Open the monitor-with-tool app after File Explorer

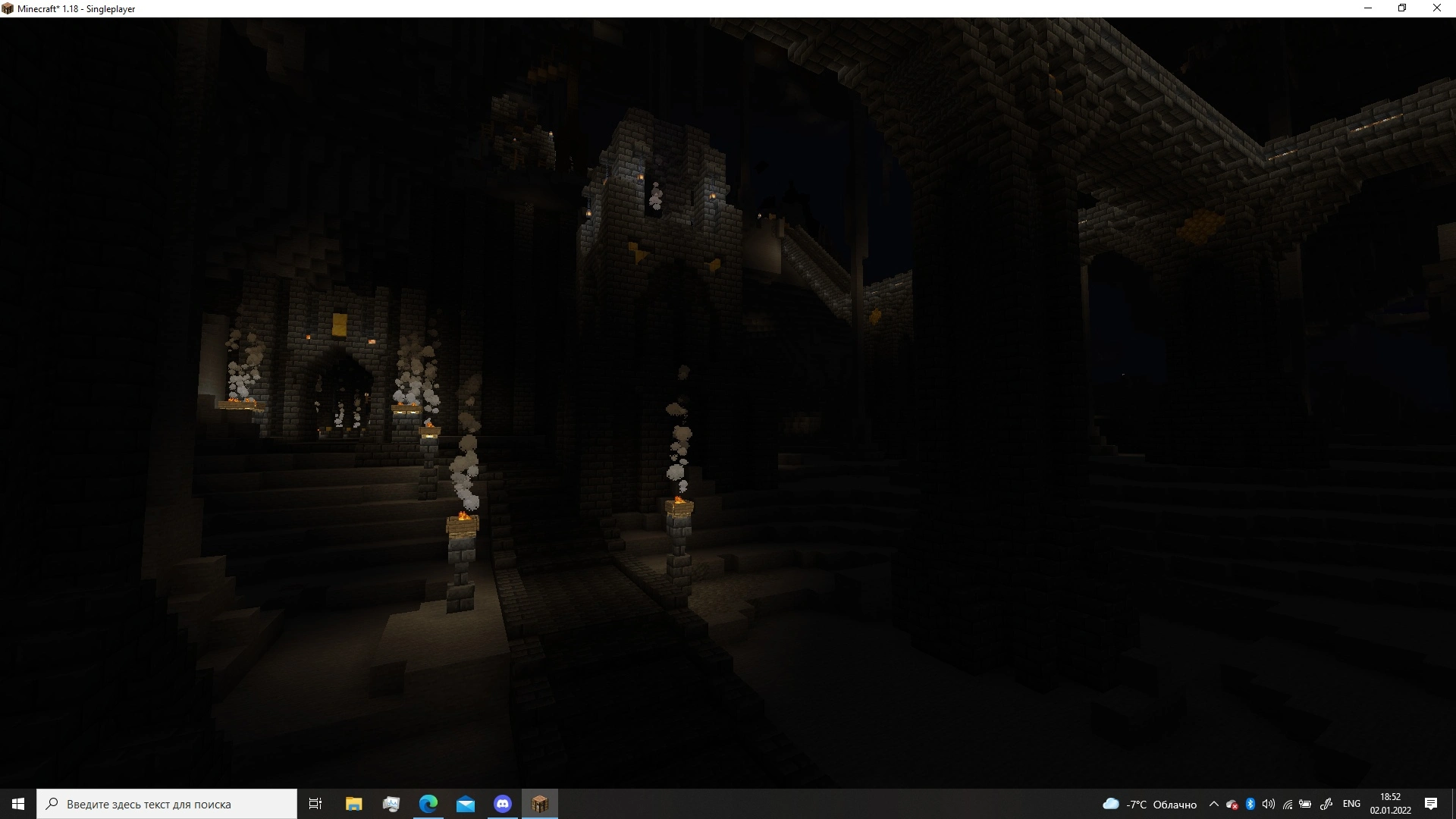tap(391, 804)
